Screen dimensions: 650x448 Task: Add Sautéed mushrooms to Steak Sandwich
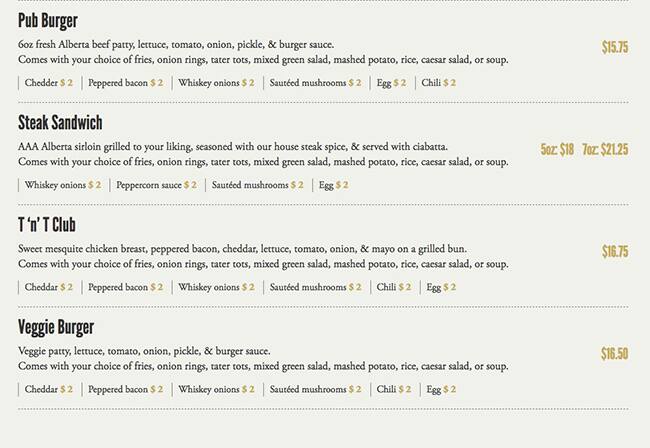point(257,185)
